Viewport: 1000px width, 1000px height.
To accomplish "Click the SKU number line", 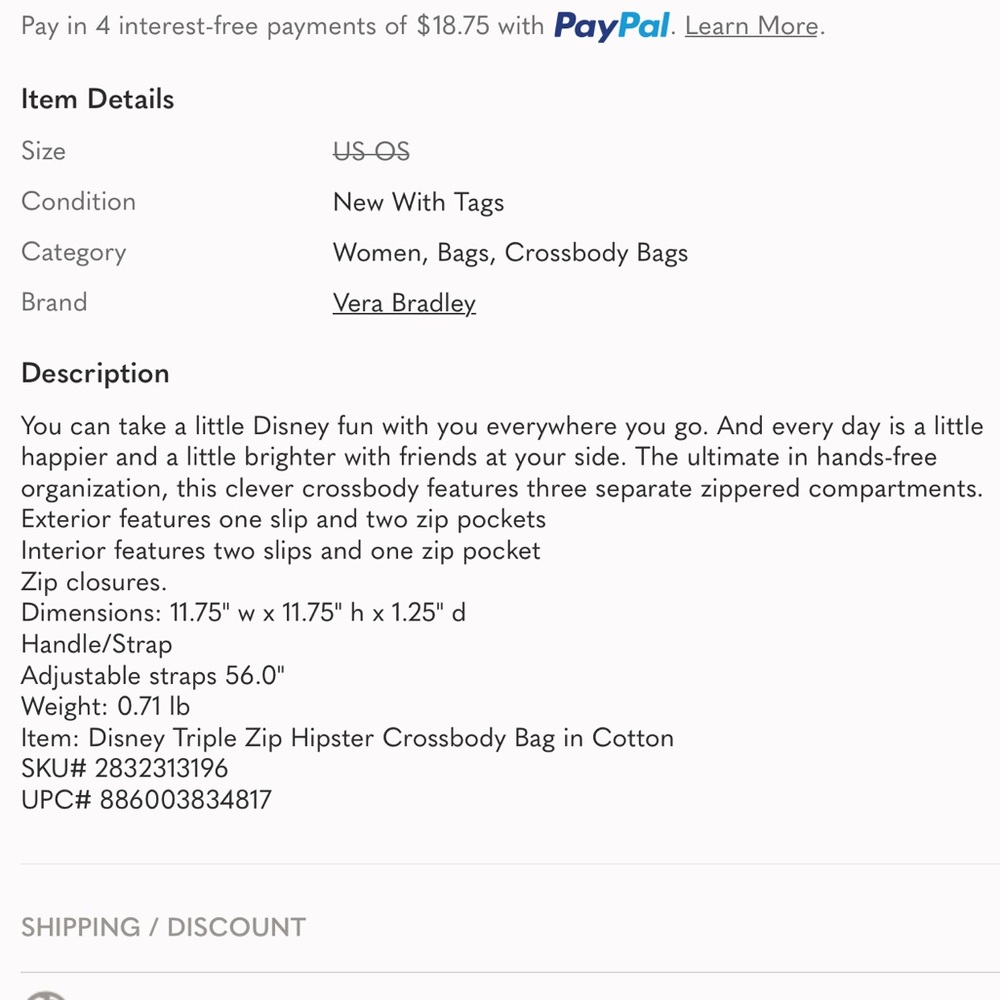I will point(124,768).
